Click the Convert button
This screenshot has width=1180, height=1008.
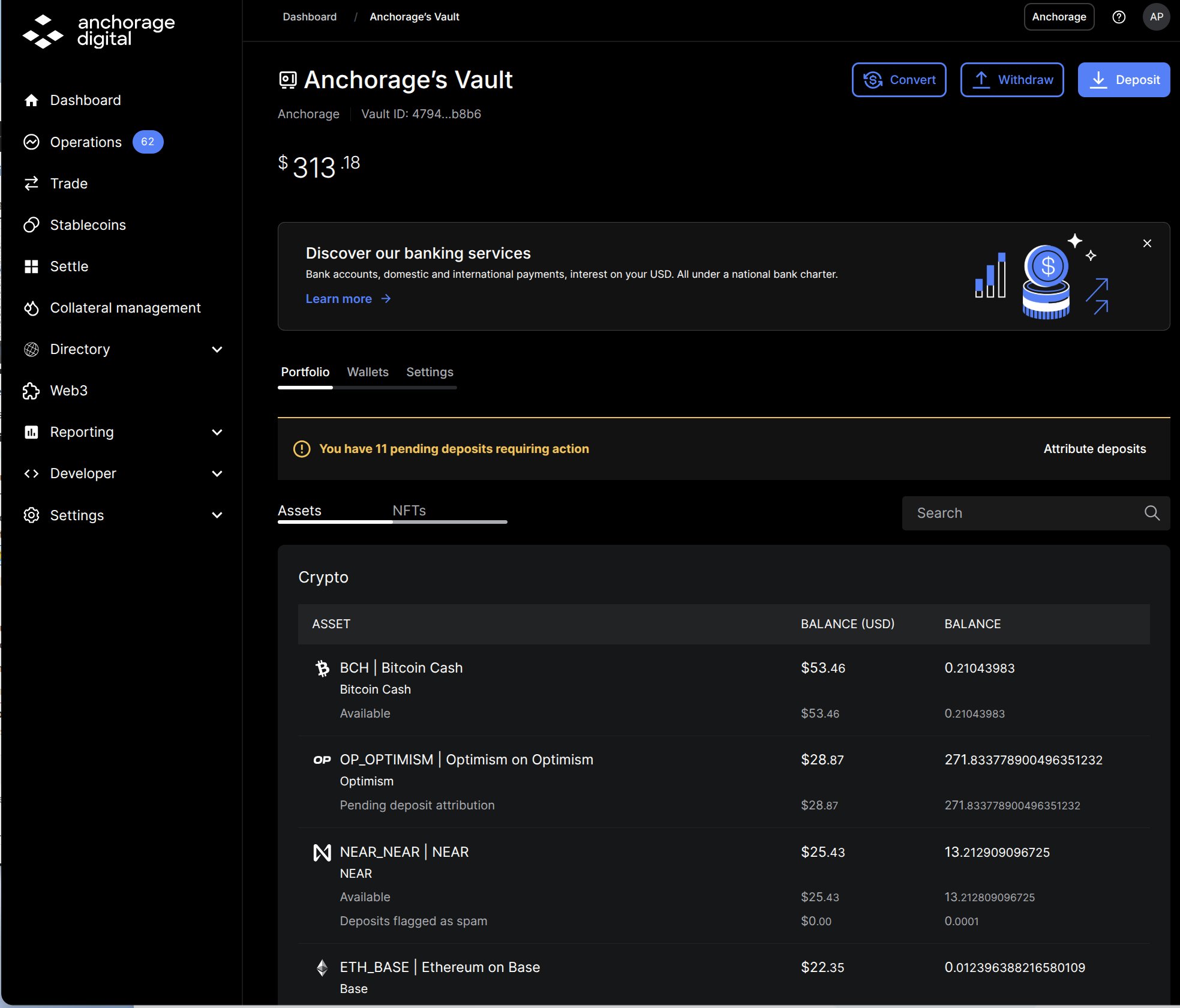pyautogui.click(x=899, y=80)
